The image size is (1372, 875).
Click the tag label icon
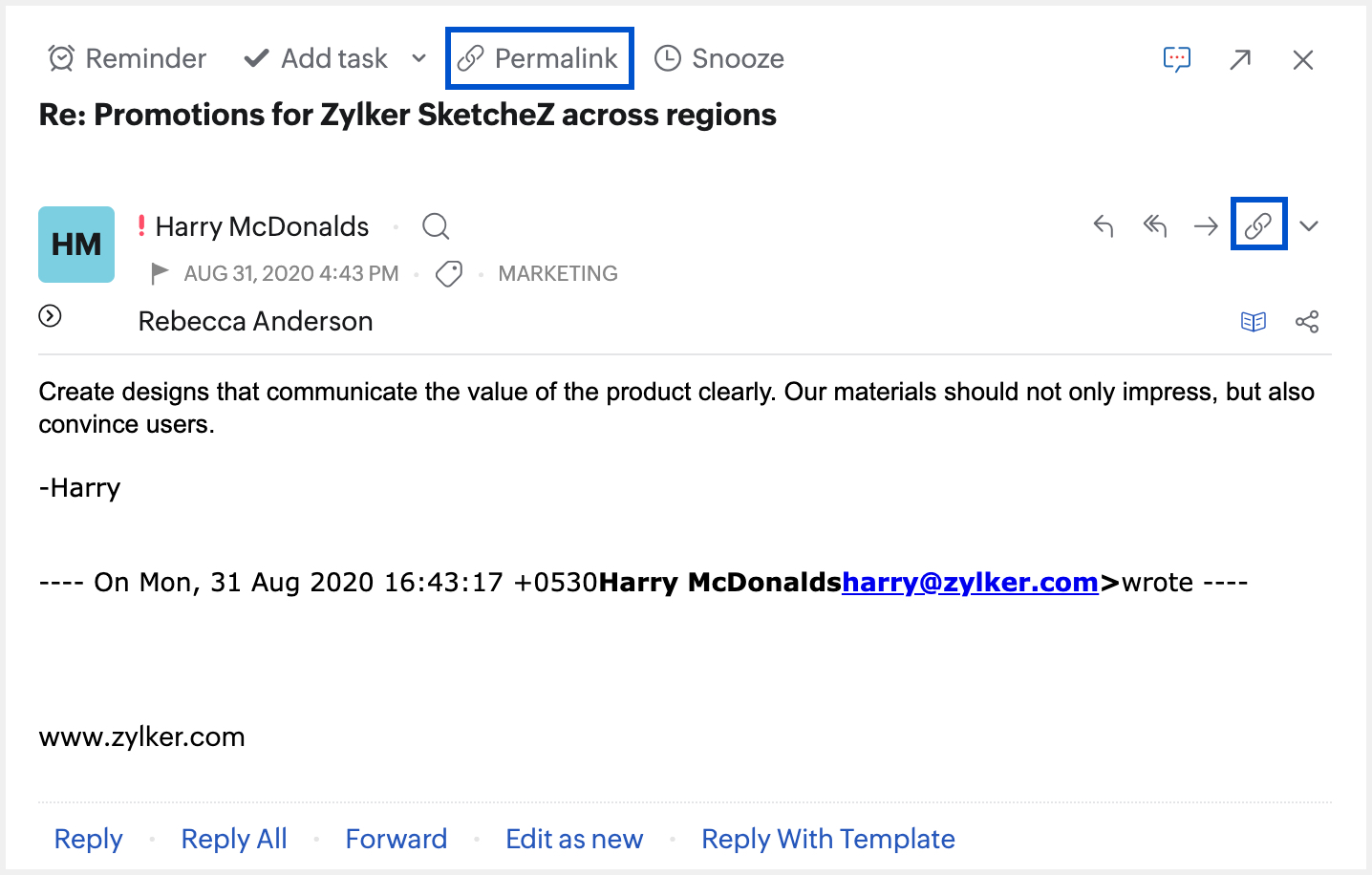coord(449,274)
